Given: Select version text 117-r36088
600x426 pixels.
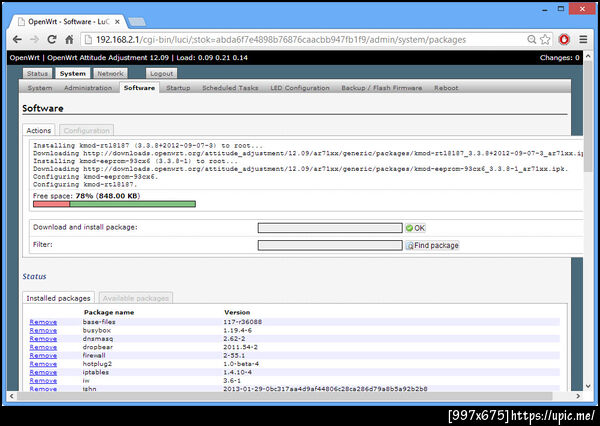Looking at the screenshot, I should click(243, 322).
